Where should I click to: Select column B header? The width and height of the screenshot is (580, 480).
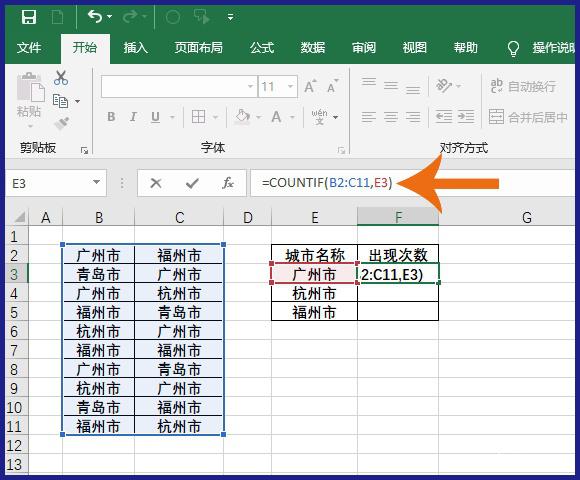point(99,217)
